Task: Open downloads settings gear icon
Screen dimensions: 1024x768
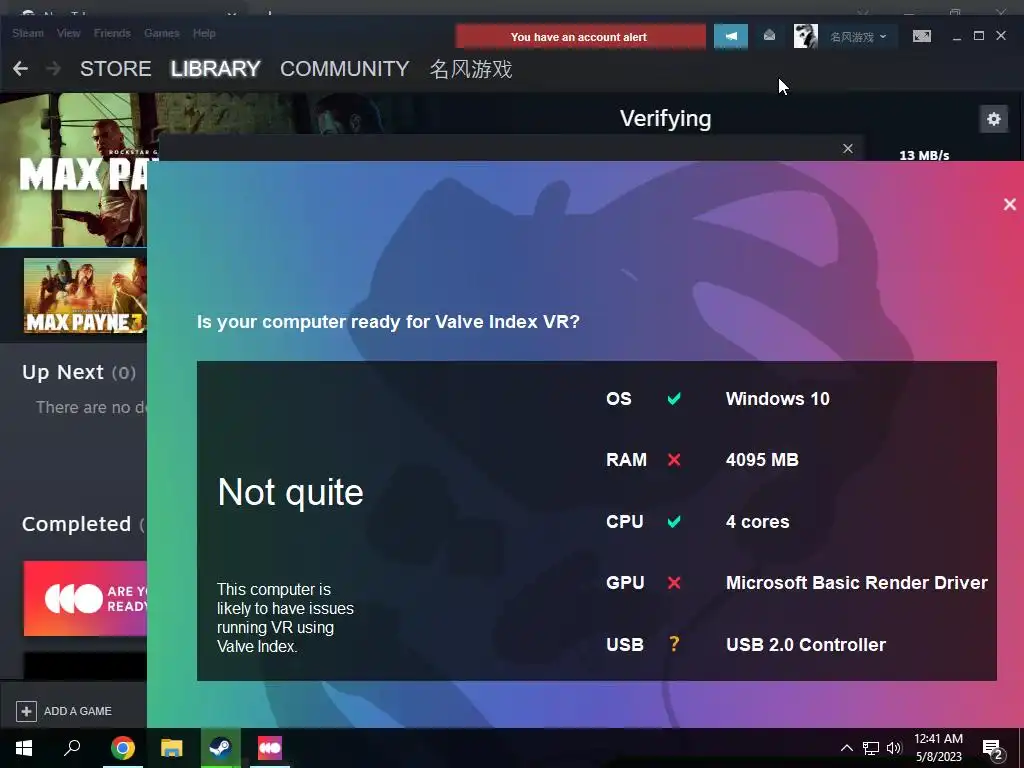Action: [x=993, y=120]
